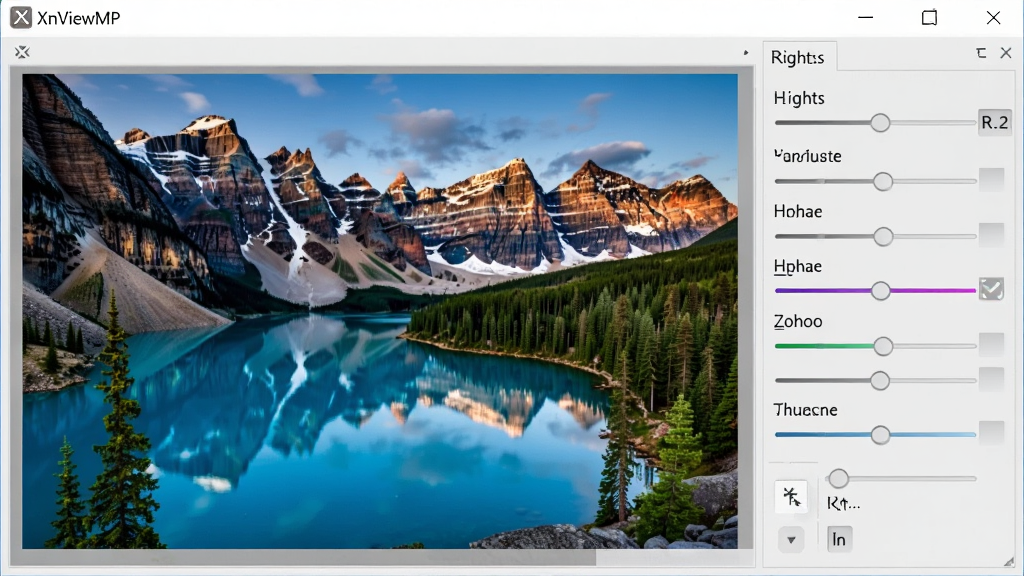Viewport: 1024px width, 576px height.
Task: Click the Hights label
Action: click(799, 98)
